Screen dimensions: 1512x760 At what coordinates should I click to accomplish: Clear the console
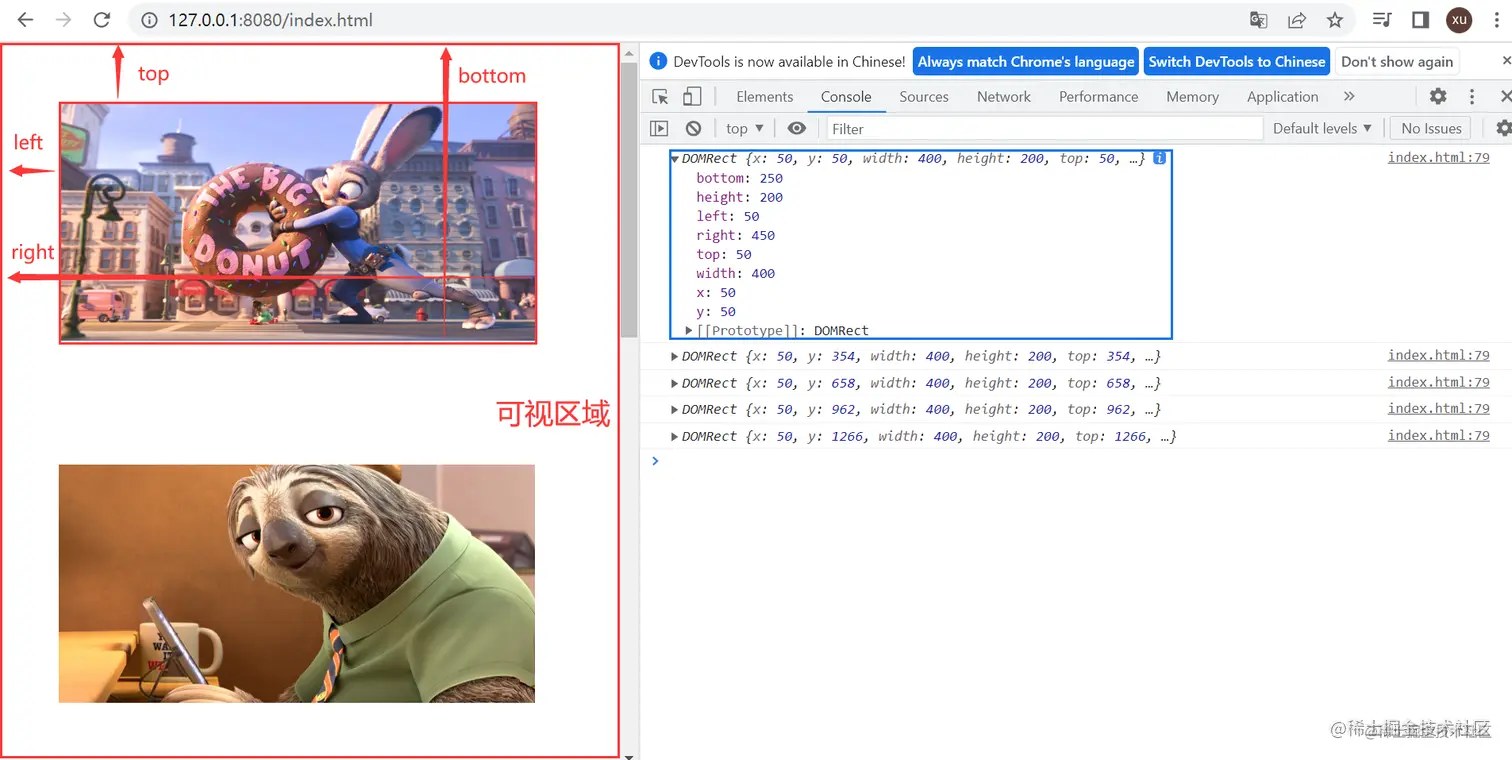click(x=693, y=128)
